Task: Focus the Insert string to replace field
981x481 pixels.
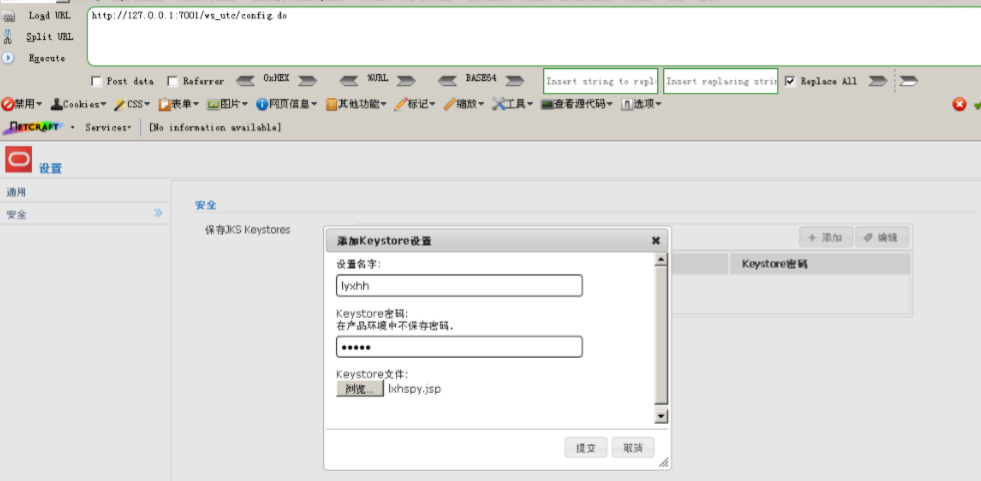Action: point(601,81)
